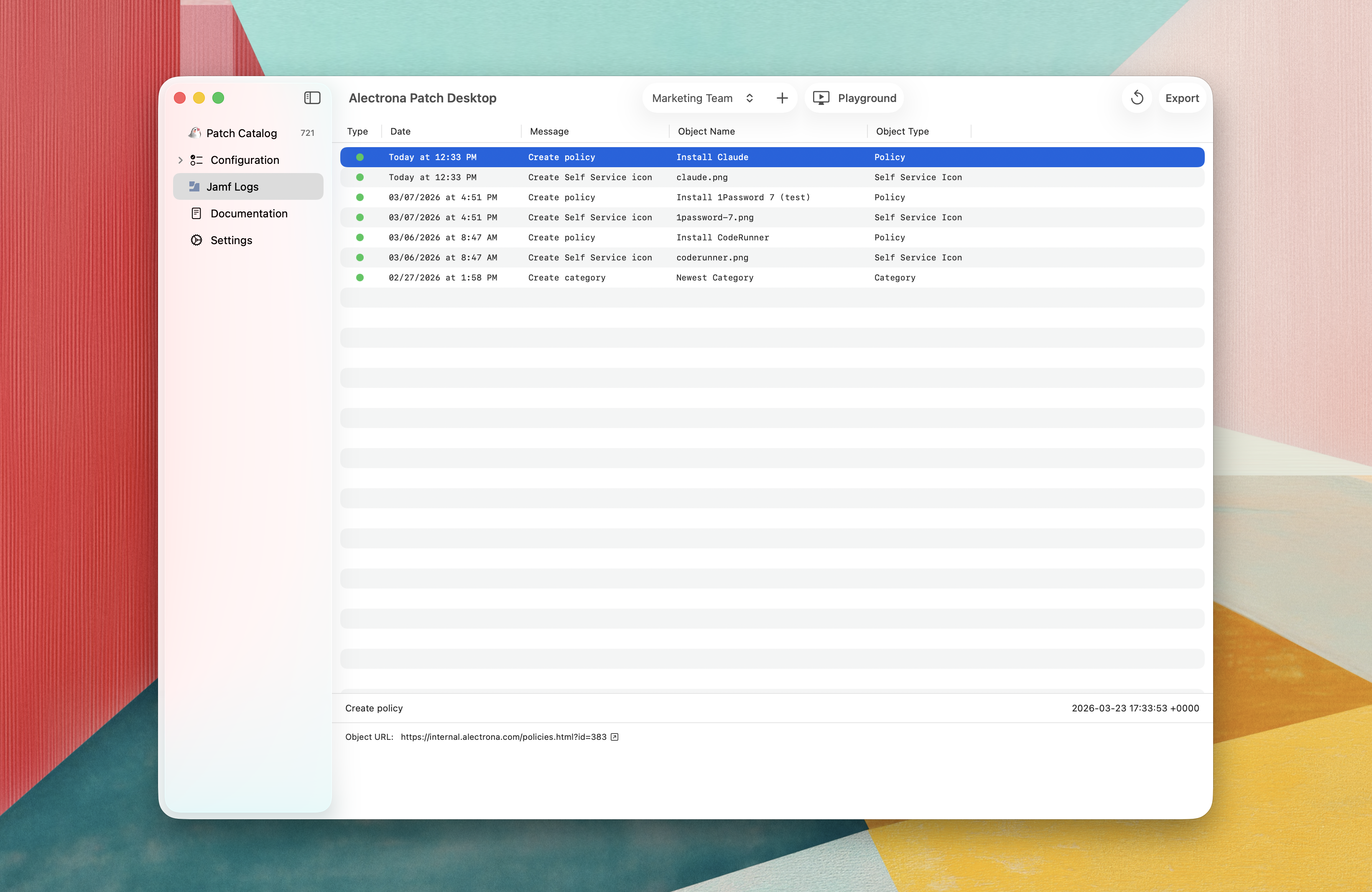Open the Patch Catalog section
Screen dimensions: 1372x892
point(241,133)
